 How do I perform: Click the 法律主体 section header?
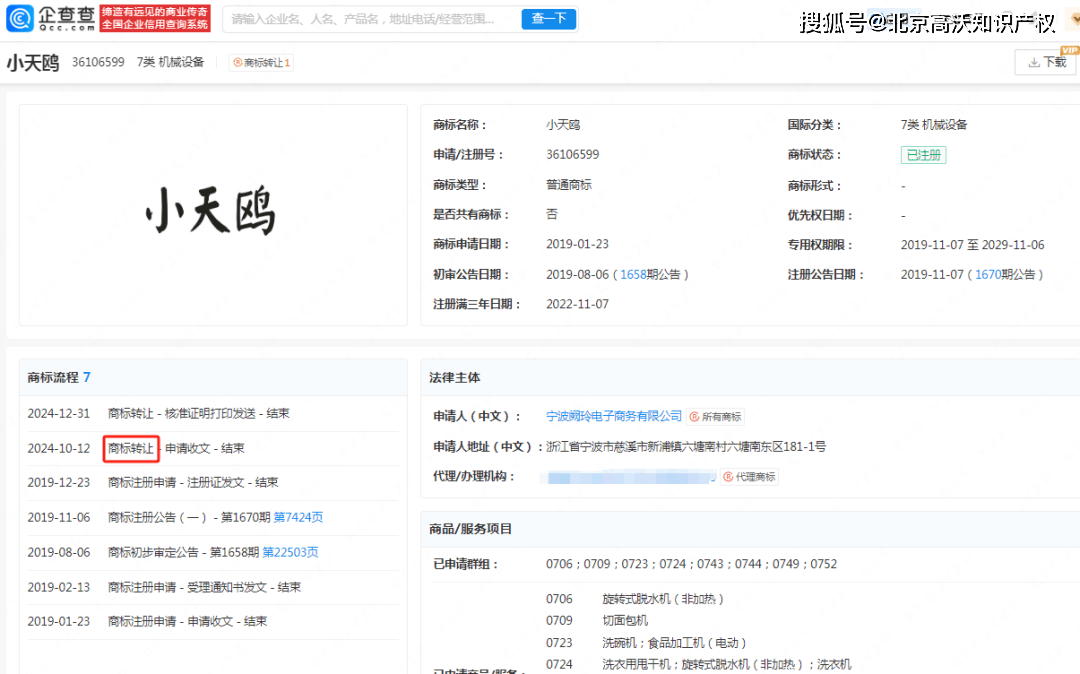pos(456,377)
